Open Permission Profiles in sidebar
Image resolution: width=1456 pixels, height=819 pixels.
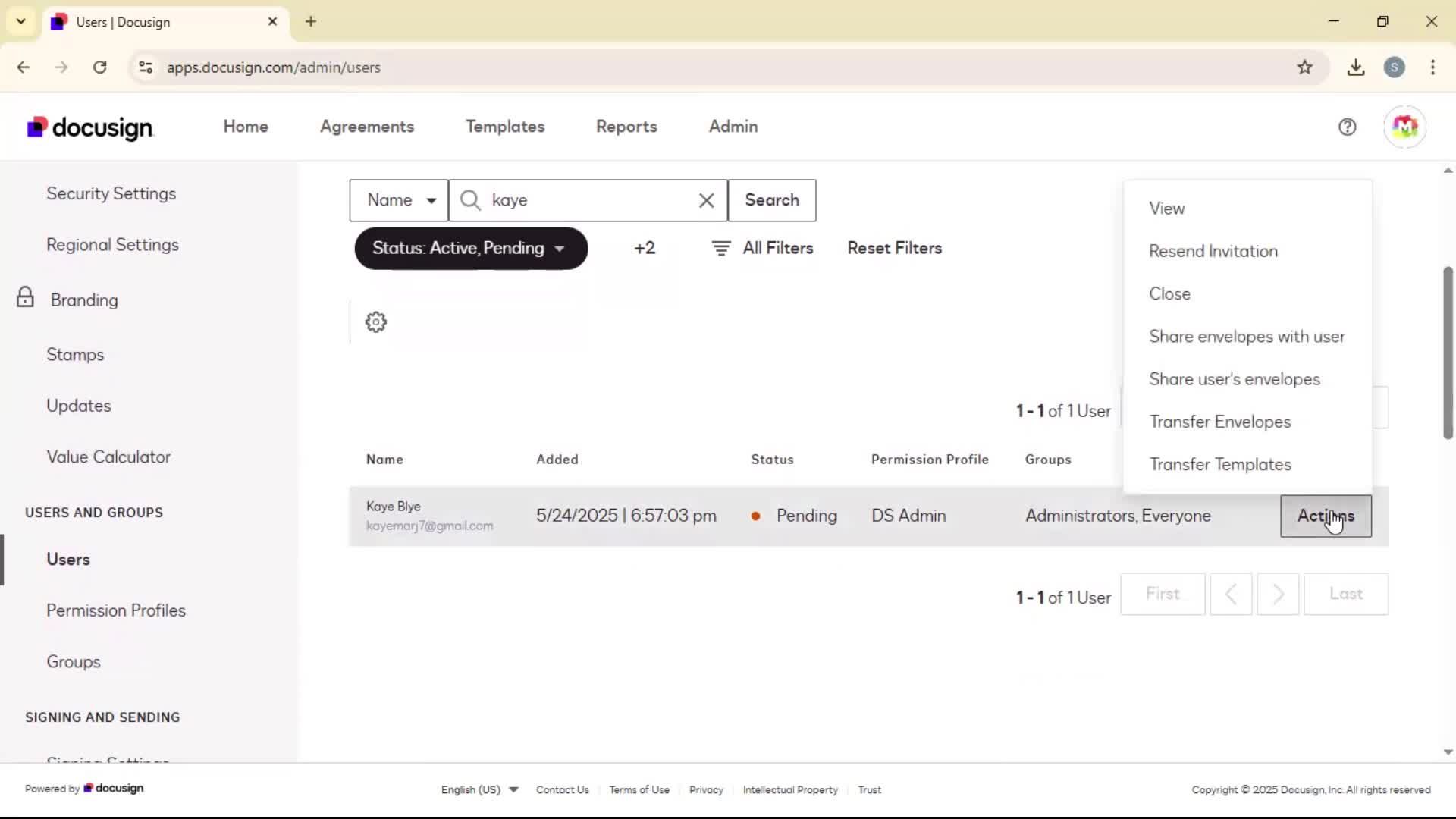116,610
